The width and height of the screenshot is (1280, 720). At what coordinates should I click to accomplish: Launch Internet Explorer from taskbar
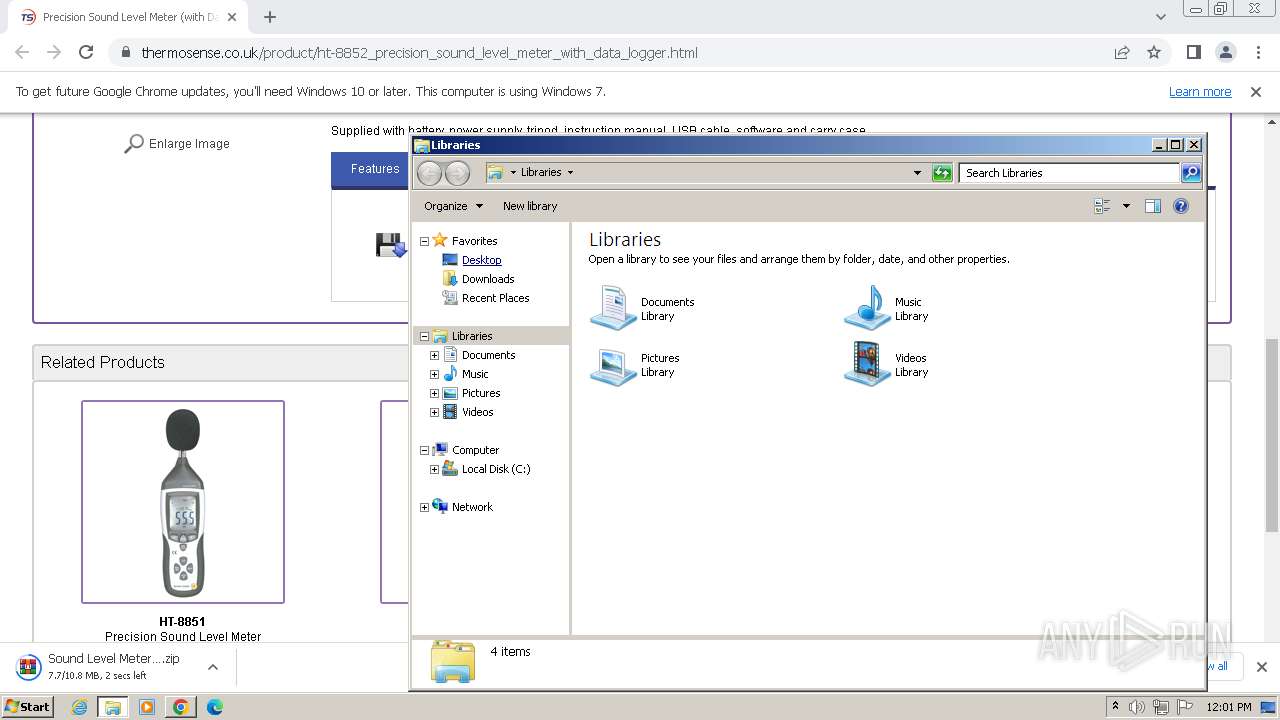tap(80, 707)
